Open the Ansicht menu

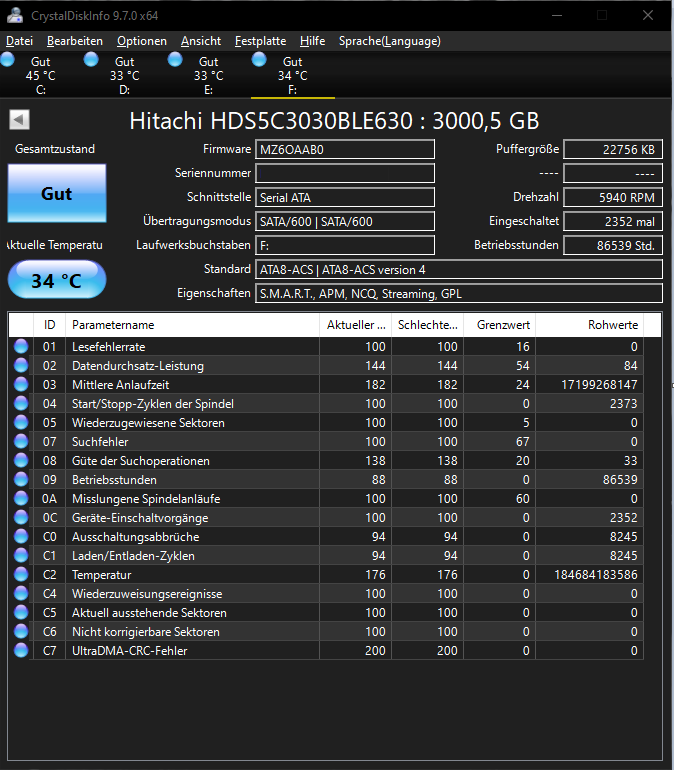coord(201,41)
